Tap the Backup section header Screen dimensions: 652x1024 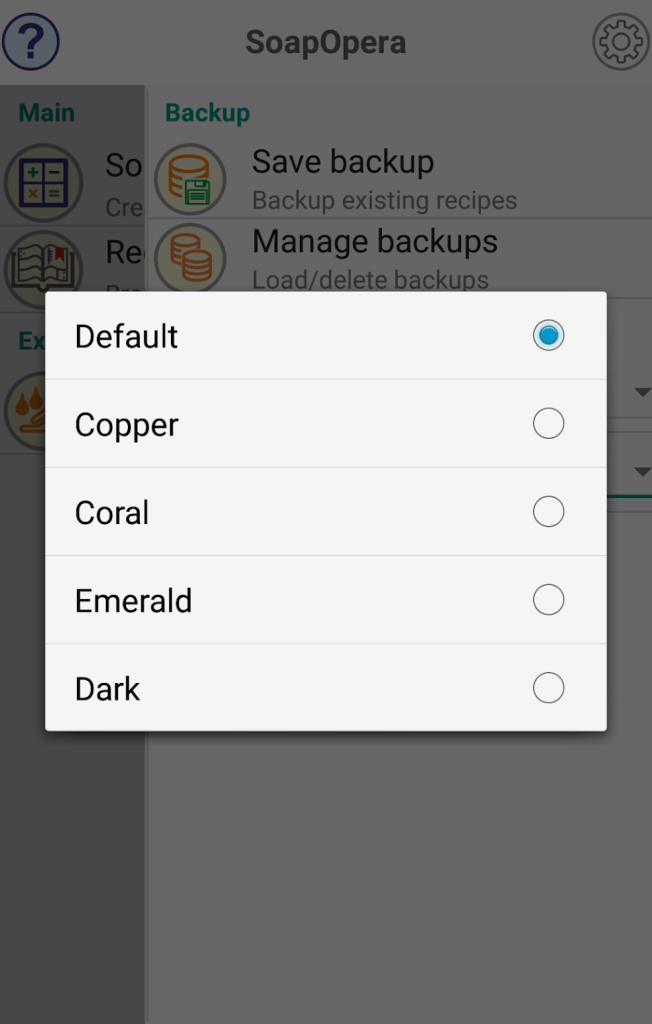(x=207, y=113)
